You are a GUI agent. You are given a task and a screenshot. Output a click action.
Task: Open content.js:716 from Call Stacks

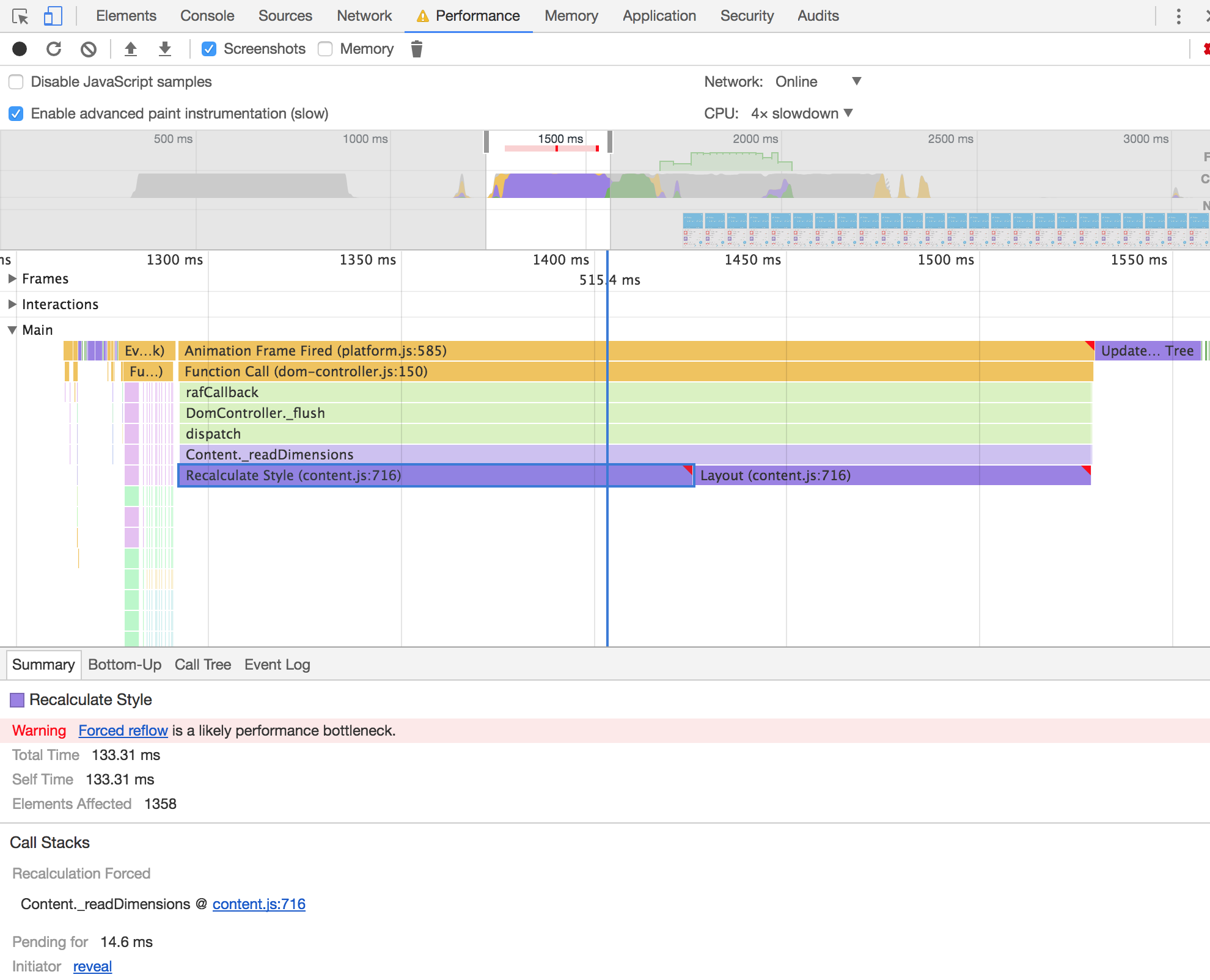click(258, 904)
